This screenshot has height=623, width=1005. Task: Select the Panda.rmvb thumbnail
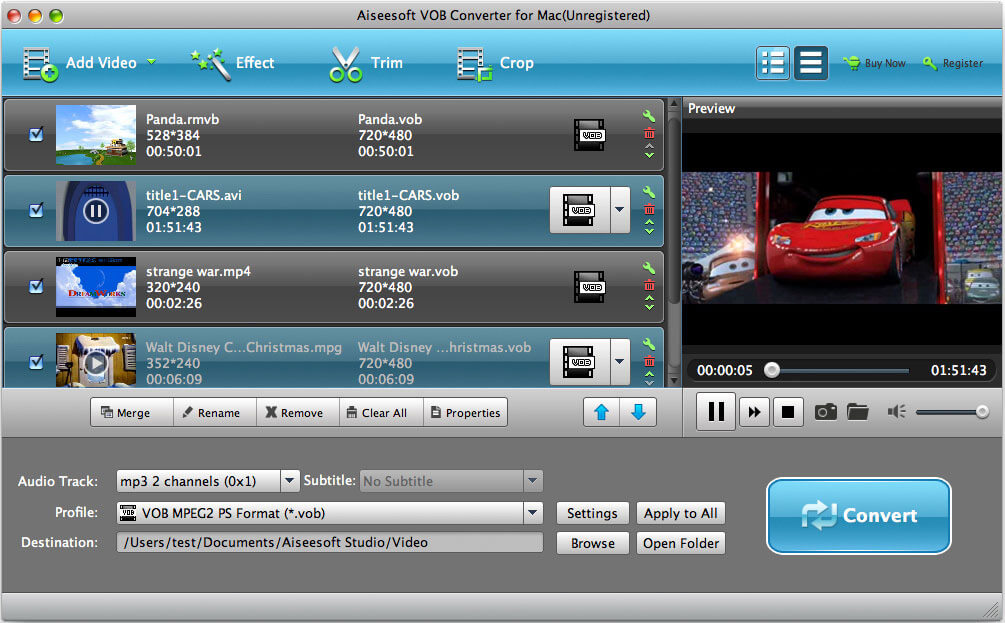pos(96,135)
